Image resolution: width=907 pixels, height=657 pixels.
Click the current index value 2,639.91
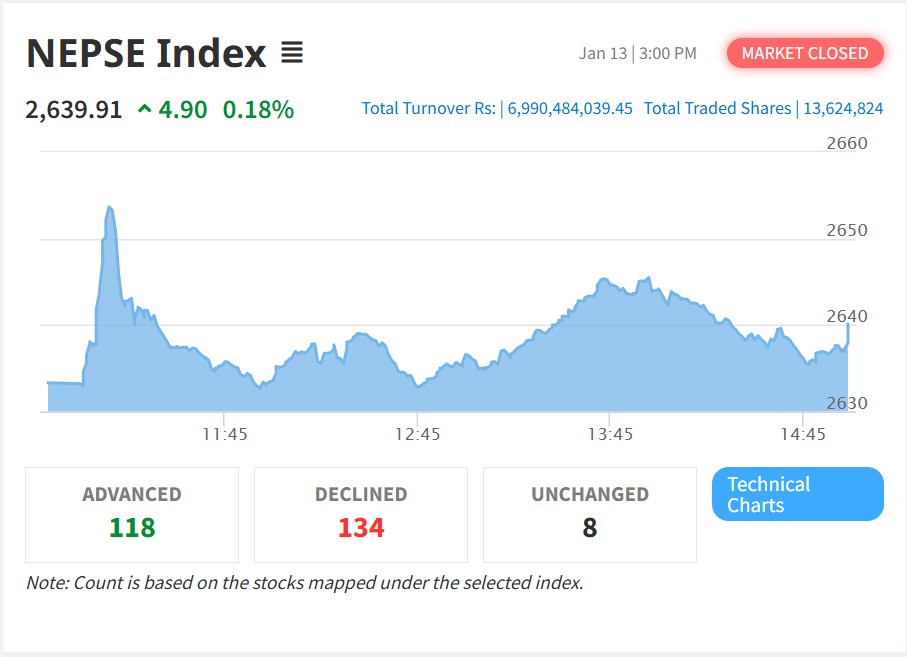tap(74, 109)
